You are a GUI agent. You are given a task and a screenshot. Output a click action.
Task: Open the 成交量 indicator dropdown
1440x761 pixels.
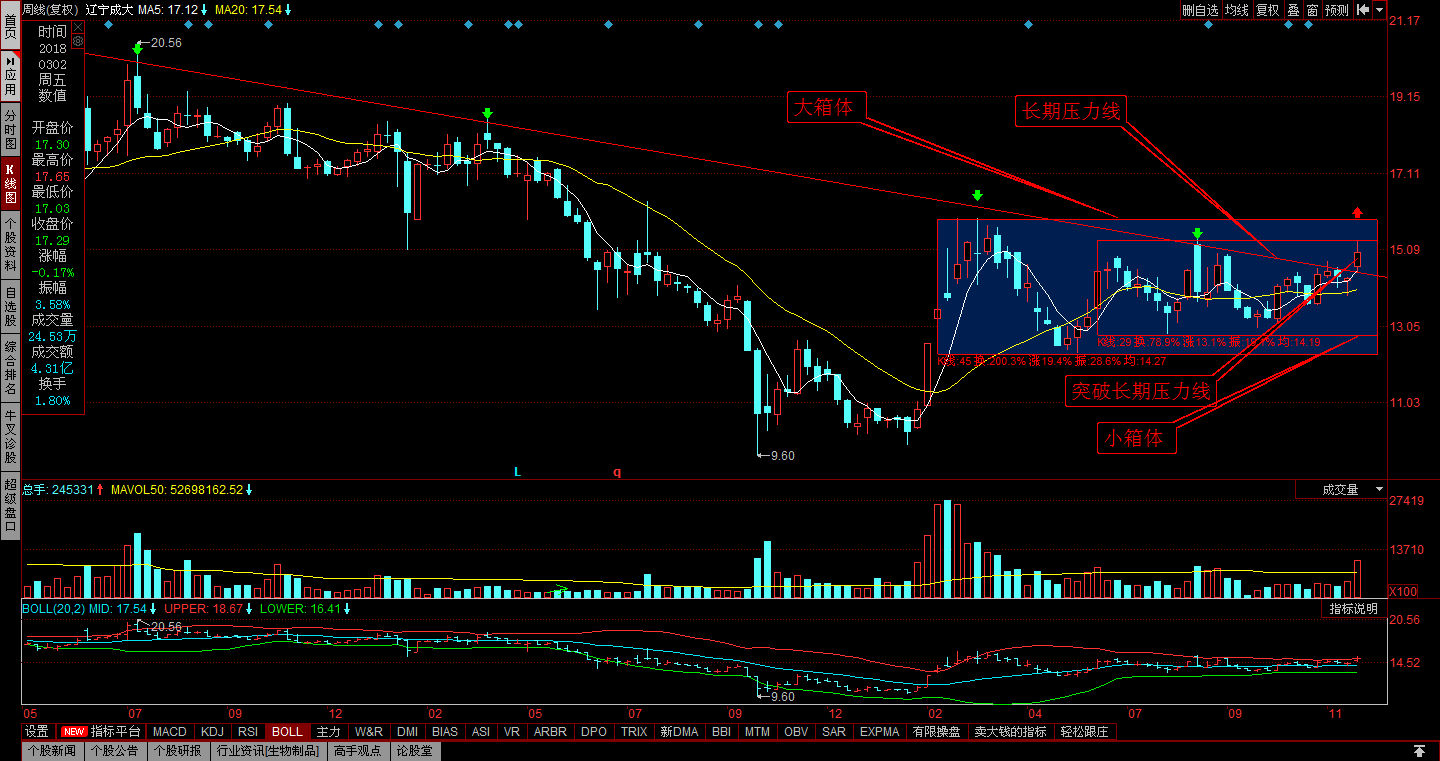coord(1341,490)
